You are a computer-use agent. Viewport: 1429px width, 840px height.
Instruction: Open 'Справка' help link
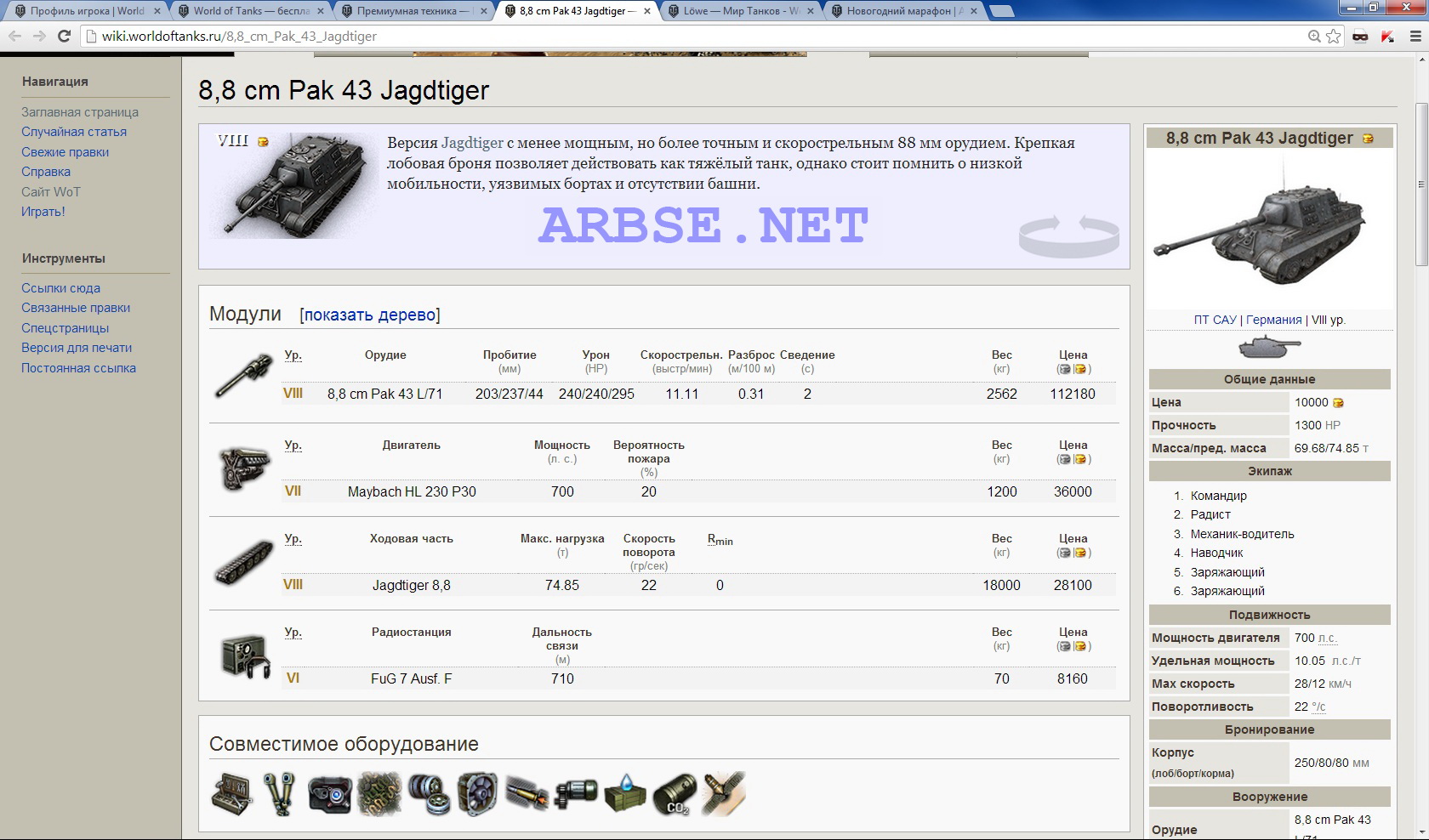46,172
